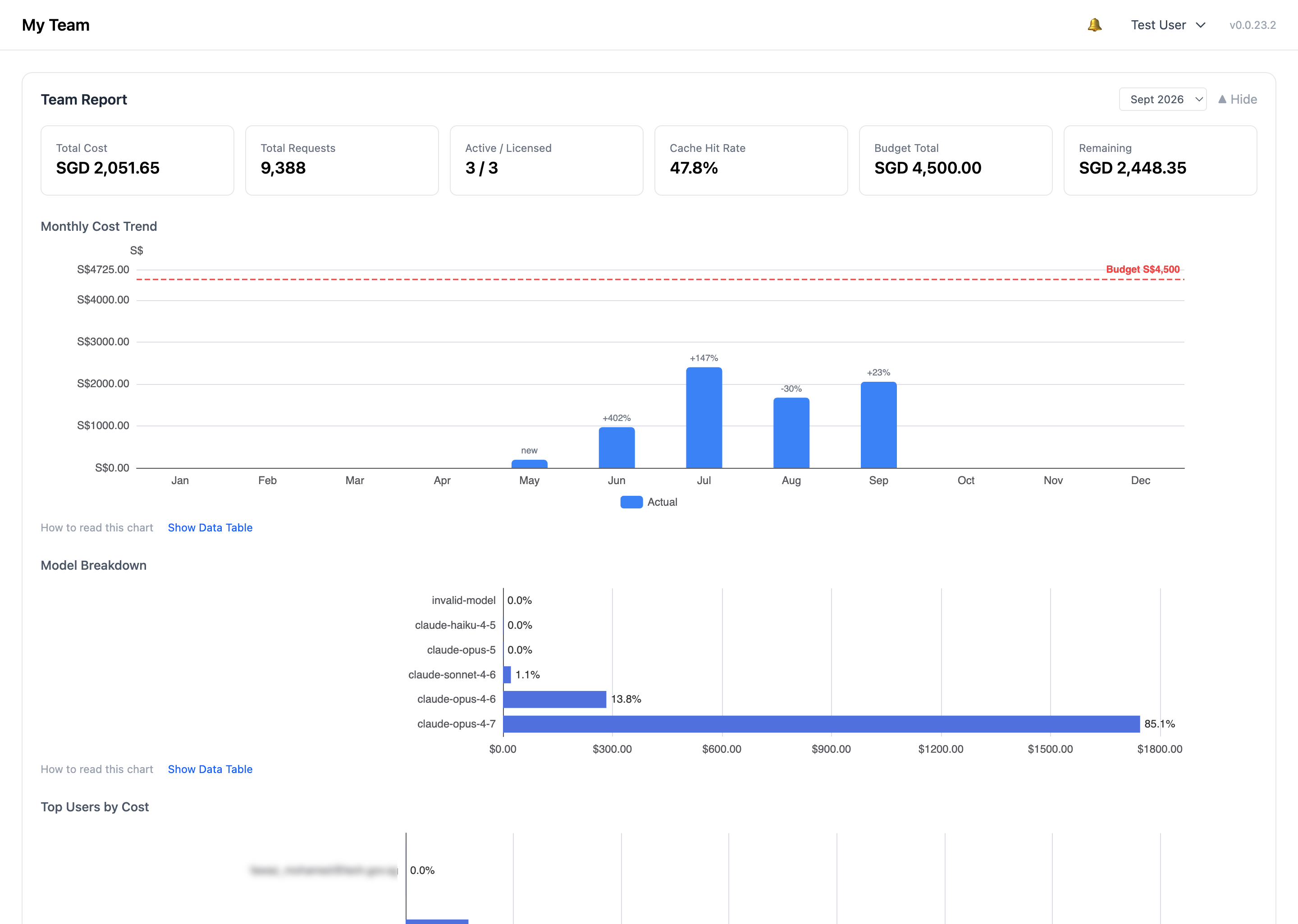Click the Remaining SGD 2,448.35 card
The height and width of the screenshot is (924, 1298).
1160,160
